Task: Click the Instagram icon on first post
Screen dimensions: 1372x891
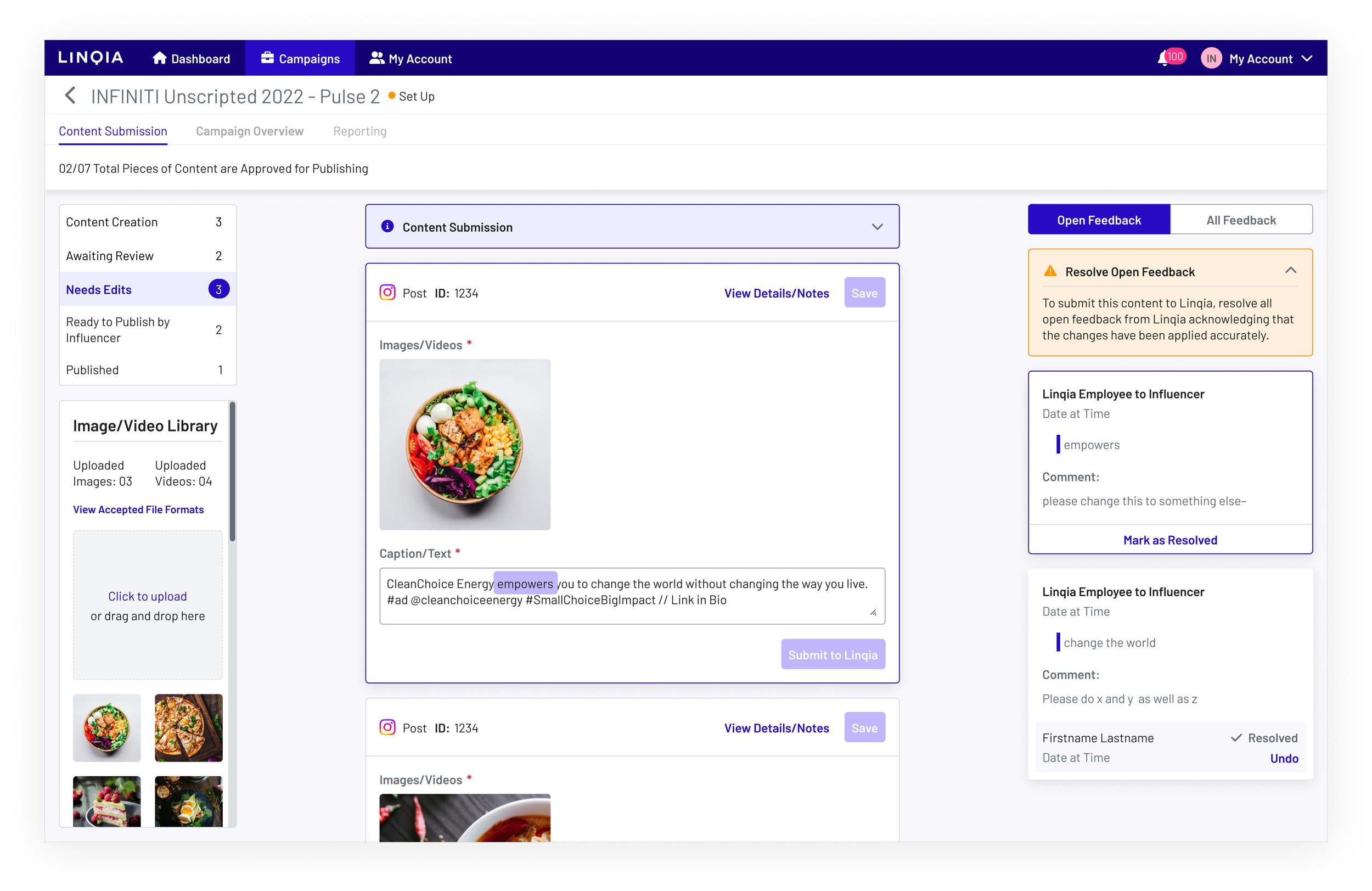Action: 387,293
